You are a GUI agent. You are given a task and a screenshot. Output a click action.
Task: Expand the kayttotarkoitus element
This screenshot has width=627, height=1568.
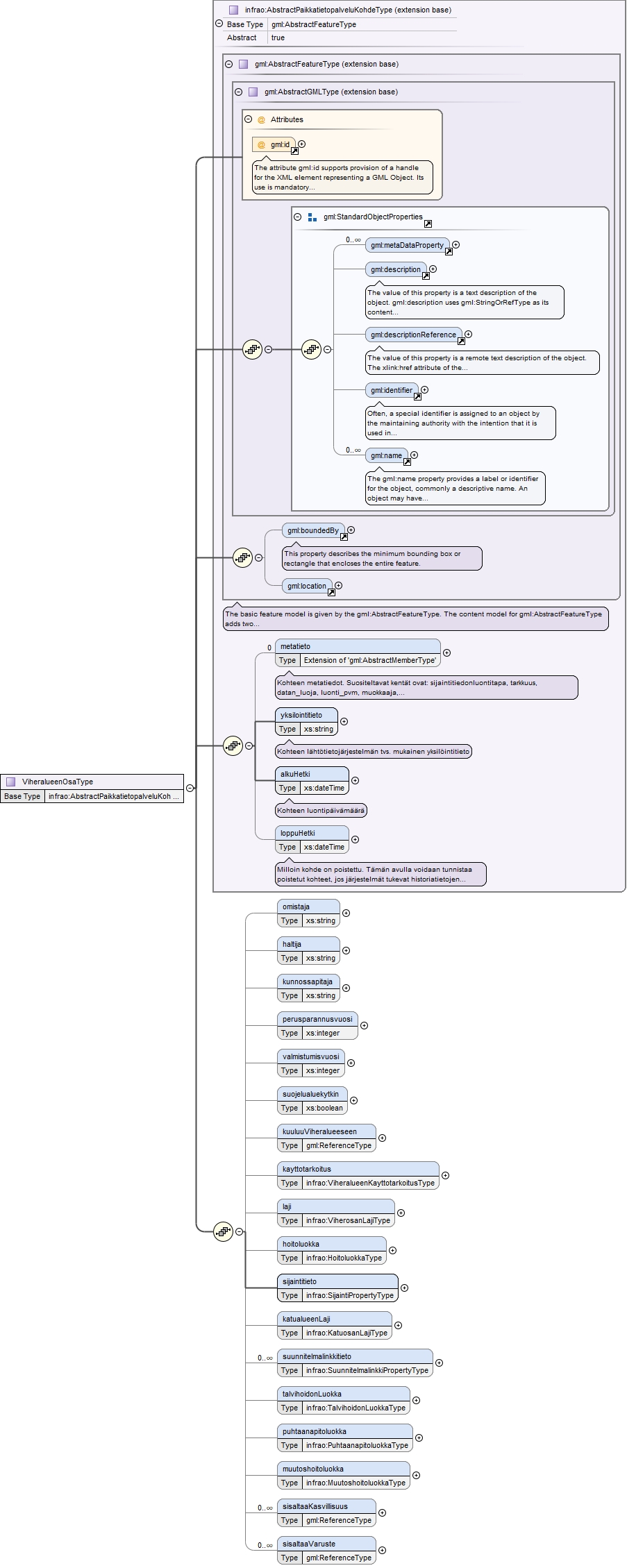(445, 1175)
